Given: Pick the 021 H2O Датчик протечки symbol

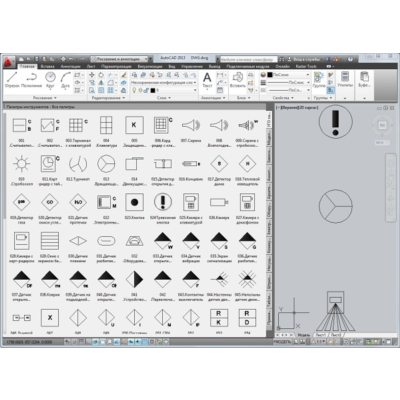Looking at the screenshot, I should point(78,202).
